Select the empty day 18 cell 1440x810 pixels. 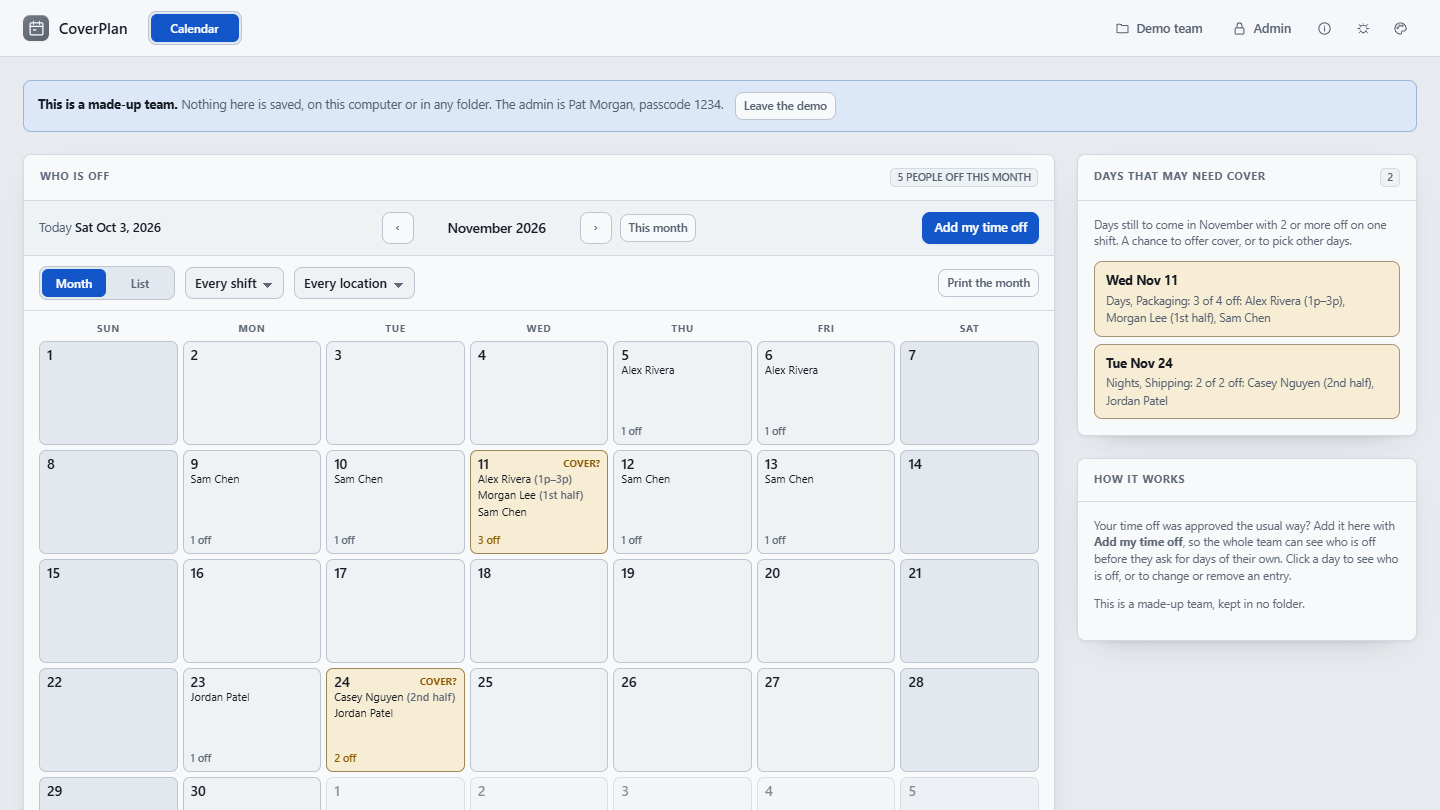pyautogui.click(x=539, y=611)
